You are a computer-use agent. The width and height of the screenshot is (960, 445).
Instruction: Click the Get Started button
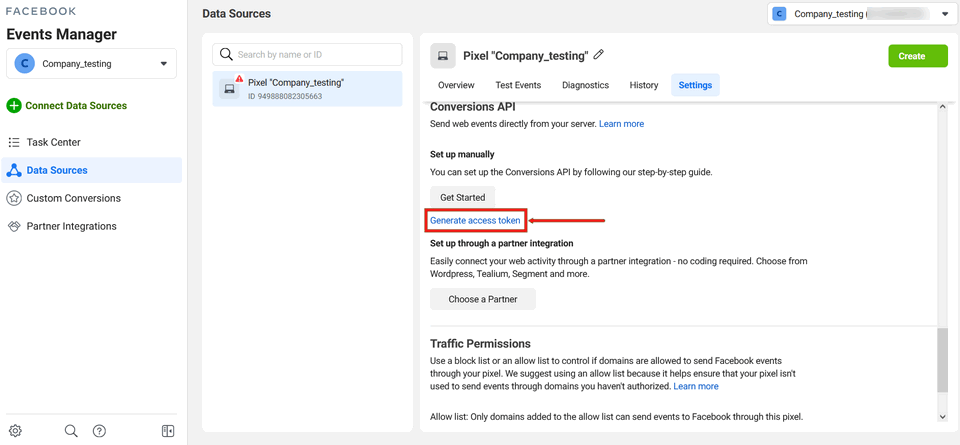[x=462, y=198]
